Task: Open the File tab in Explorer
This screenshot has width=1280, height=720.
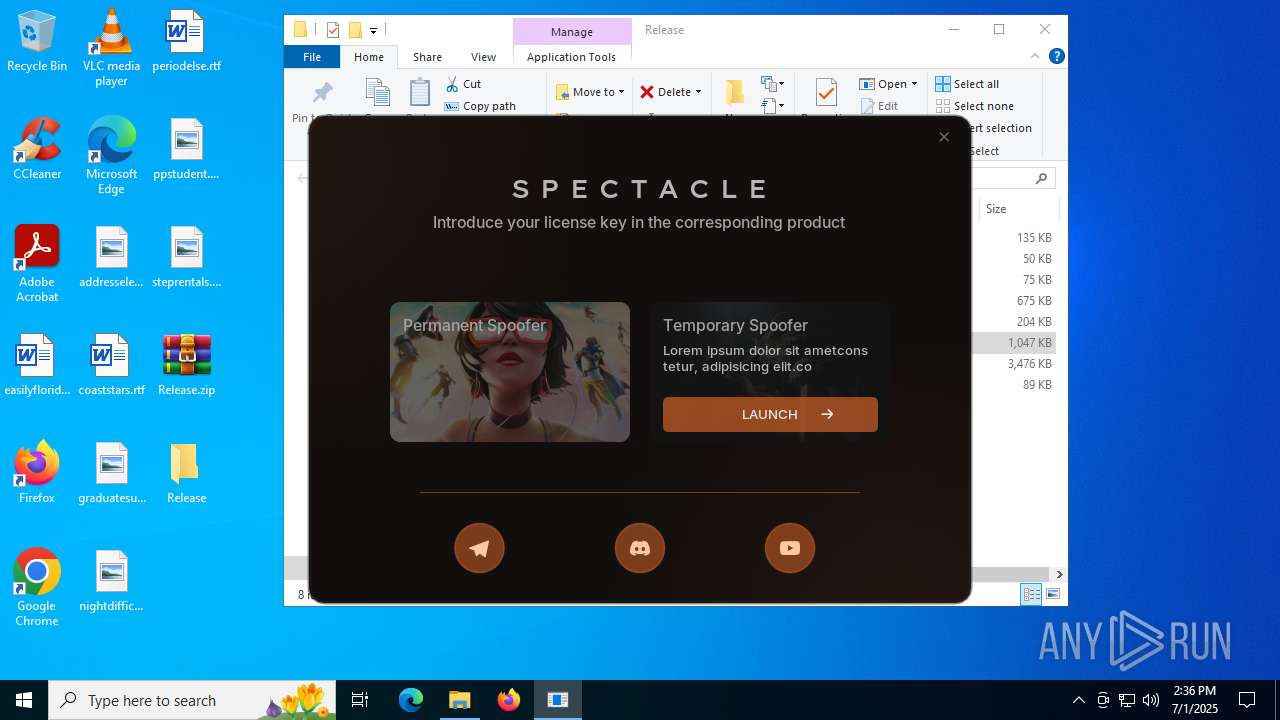Action: 312,57
